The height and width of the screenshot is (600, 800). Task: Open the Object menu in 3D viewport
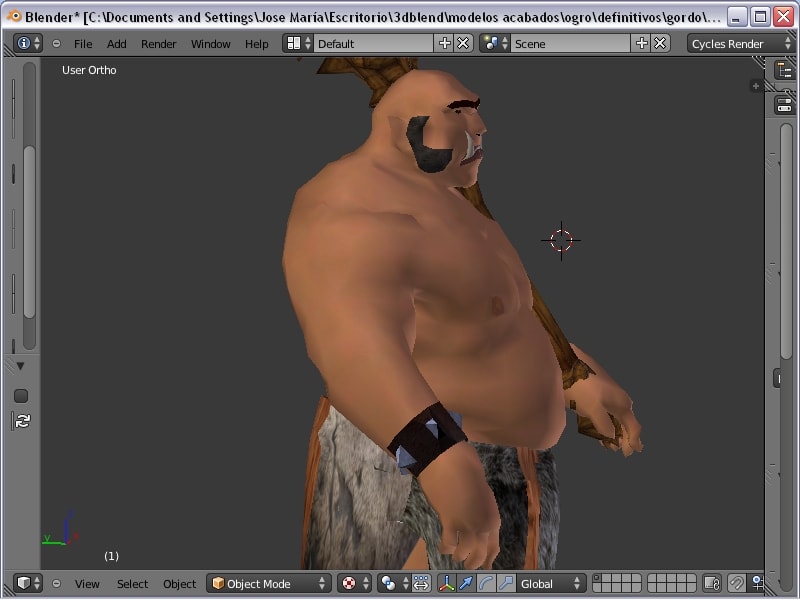pos(179,584)
